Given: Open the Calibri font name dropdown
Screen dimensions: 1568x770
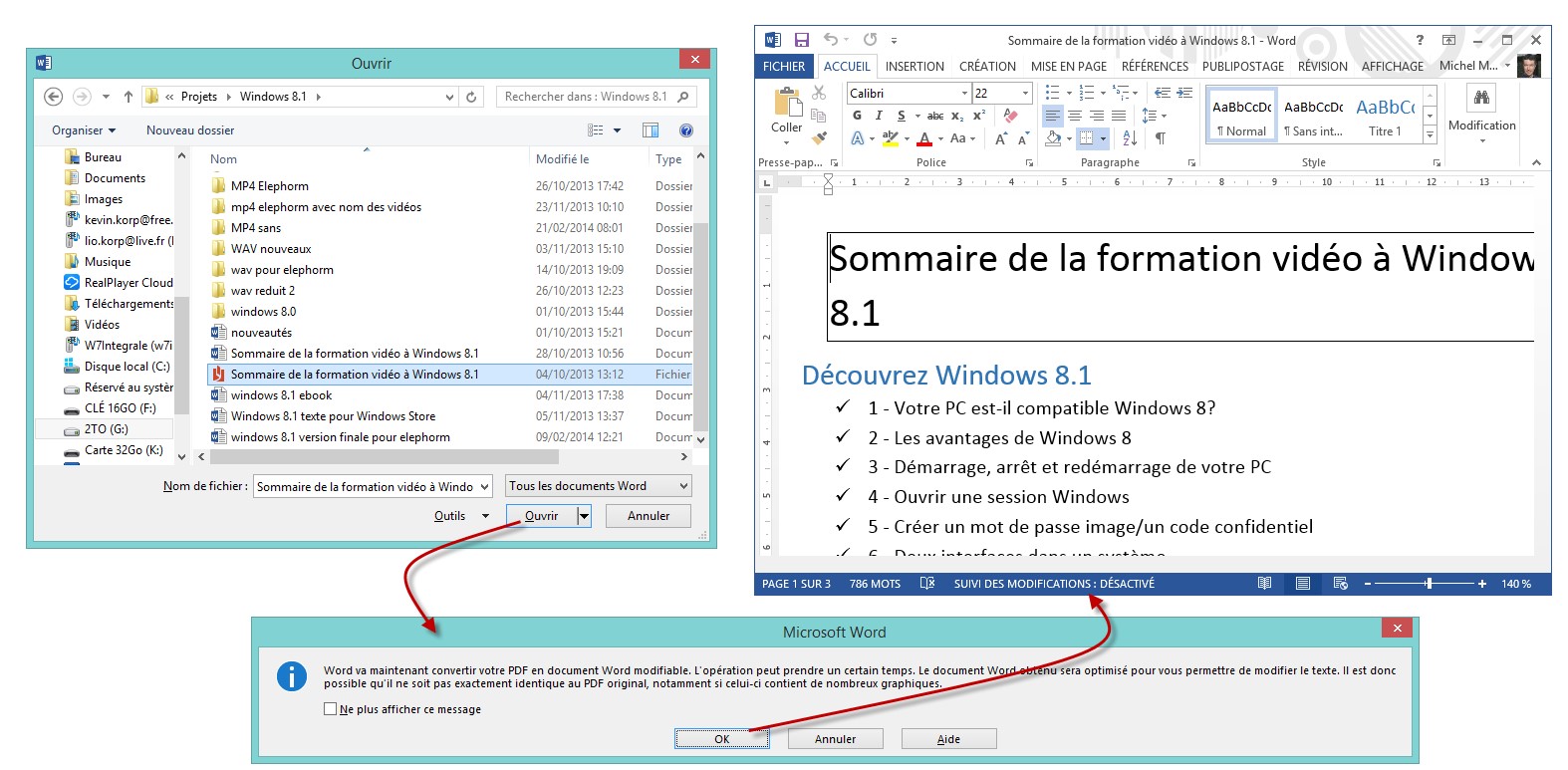Looking at the screenshot, I should (964, 93).
